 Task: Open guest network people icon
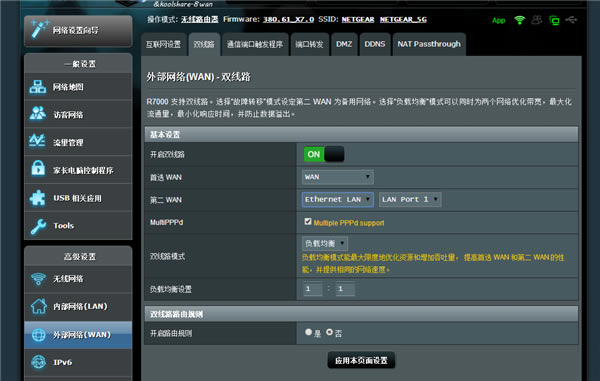pyautogui.click(x=38, y=114)
